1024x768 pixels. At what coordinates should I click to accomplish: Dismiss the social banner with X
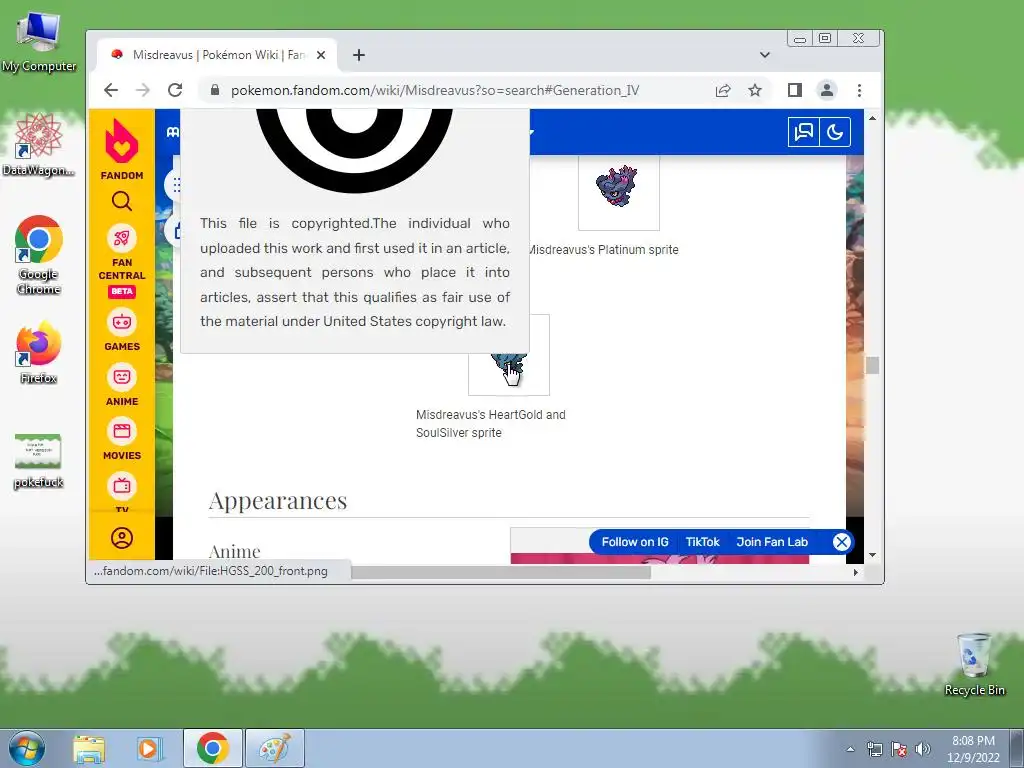point(842,542)
